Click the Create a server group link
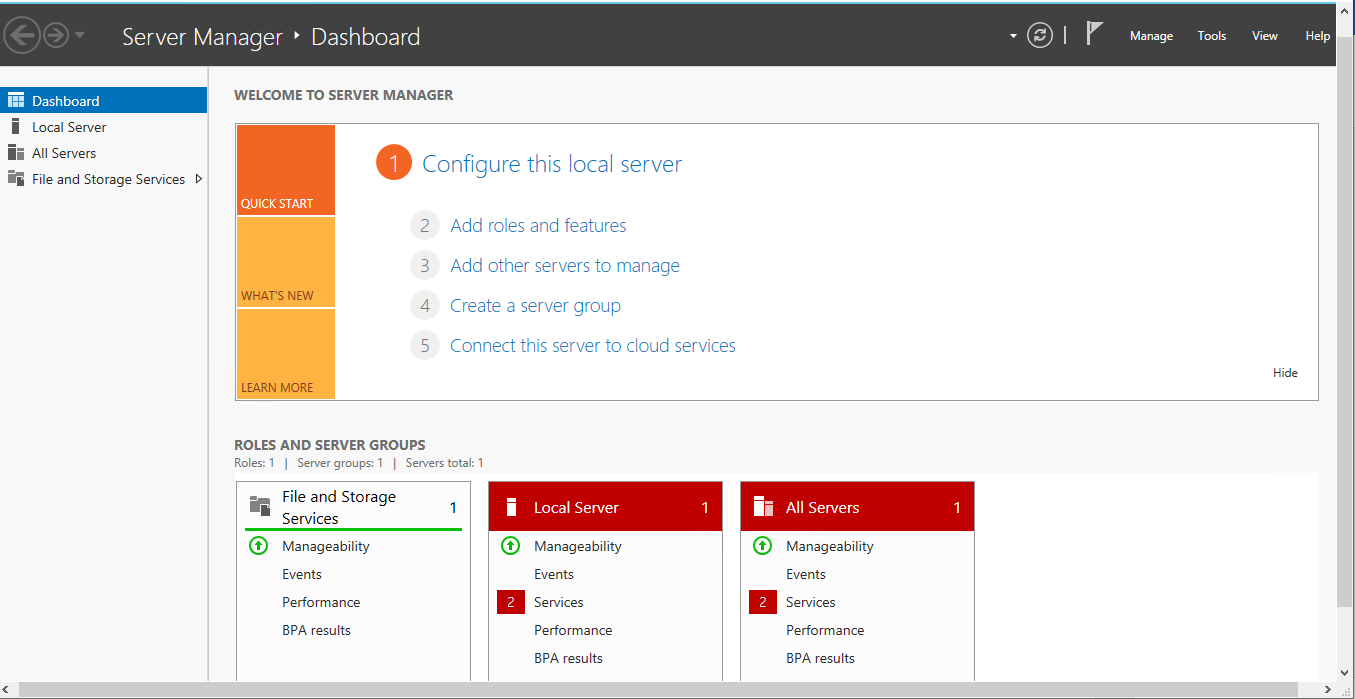Viewport: 1355px width, 699px height. pyautogui.click(x=535, y=306)
